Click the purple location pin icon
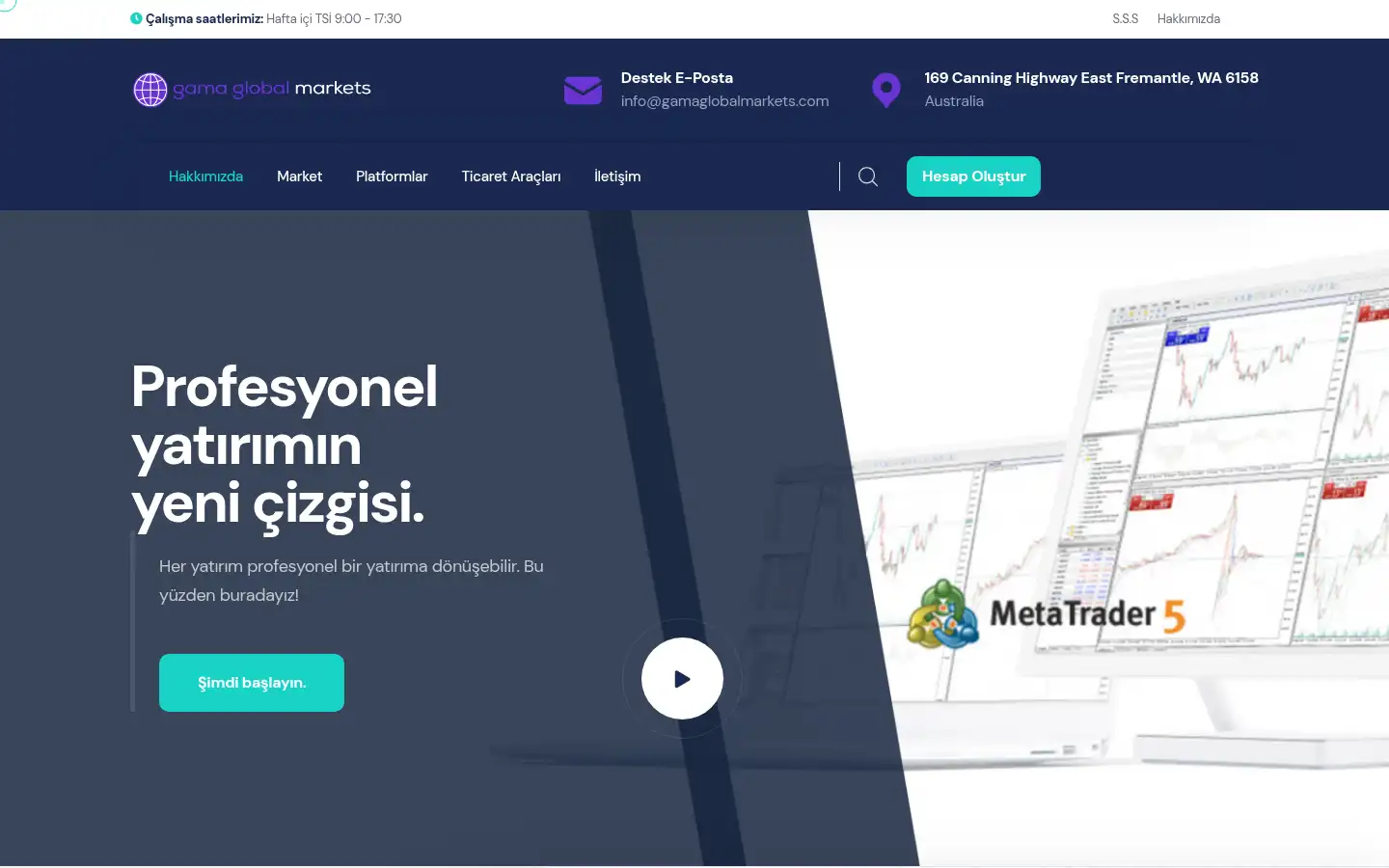This screenshot has width=1389, height=868. [x=886, y=90]
